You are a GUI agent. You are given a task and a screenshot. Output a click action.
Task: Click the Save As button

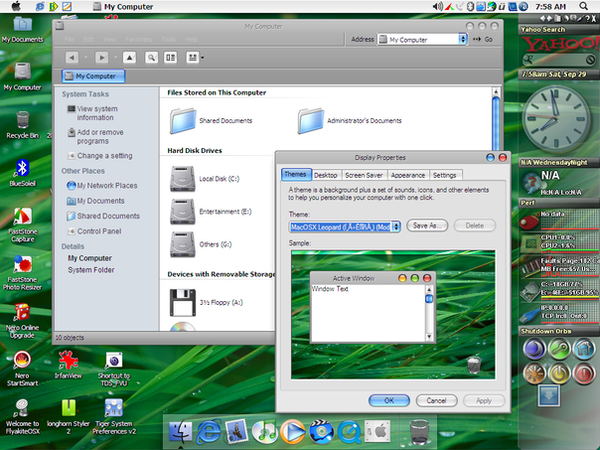(x=426, y=226)
